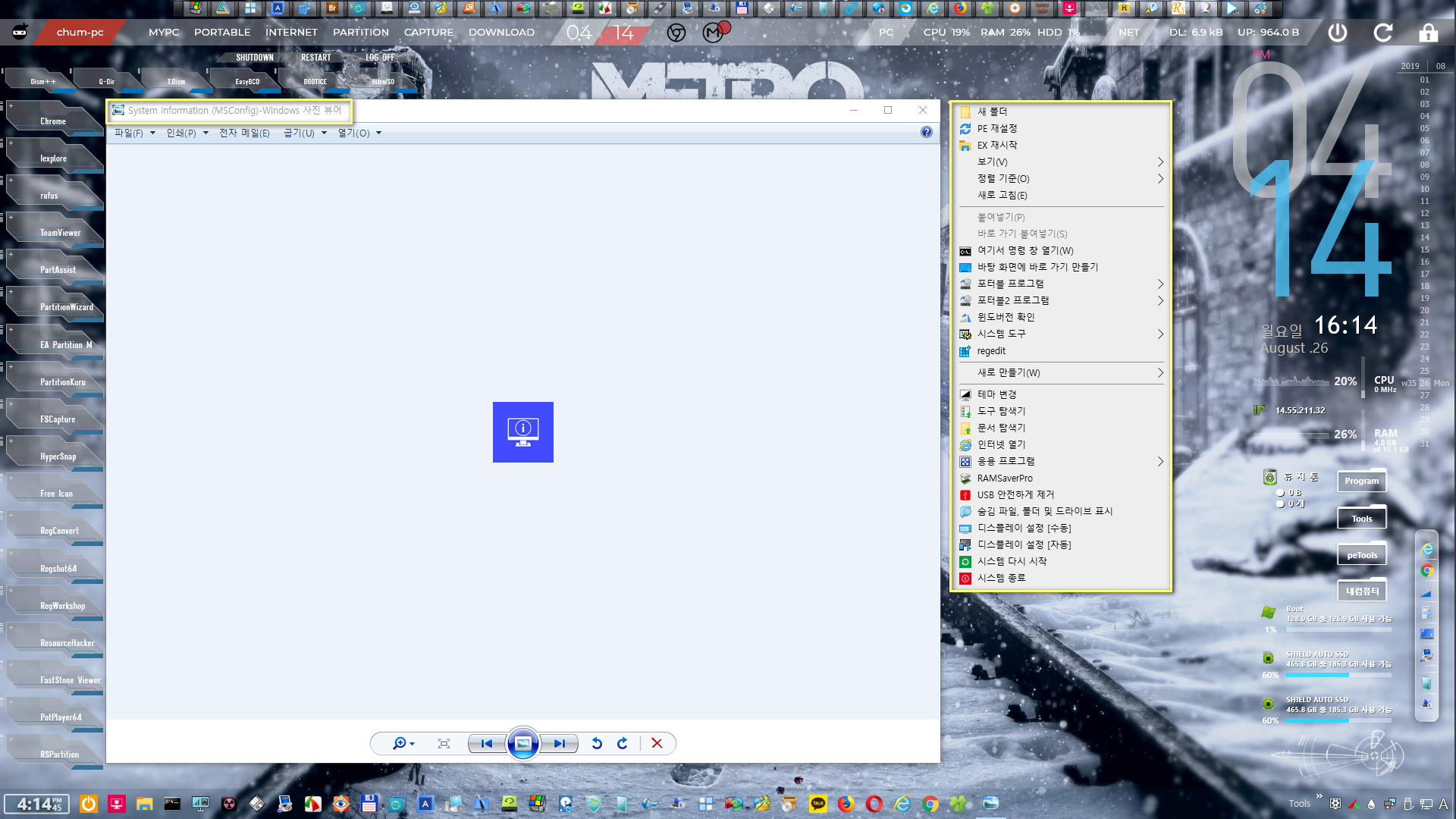The height and width of the screenshot is (819, 1456).
Task: Open Chrome from the bottom taskbar
Action: [930, 804]
